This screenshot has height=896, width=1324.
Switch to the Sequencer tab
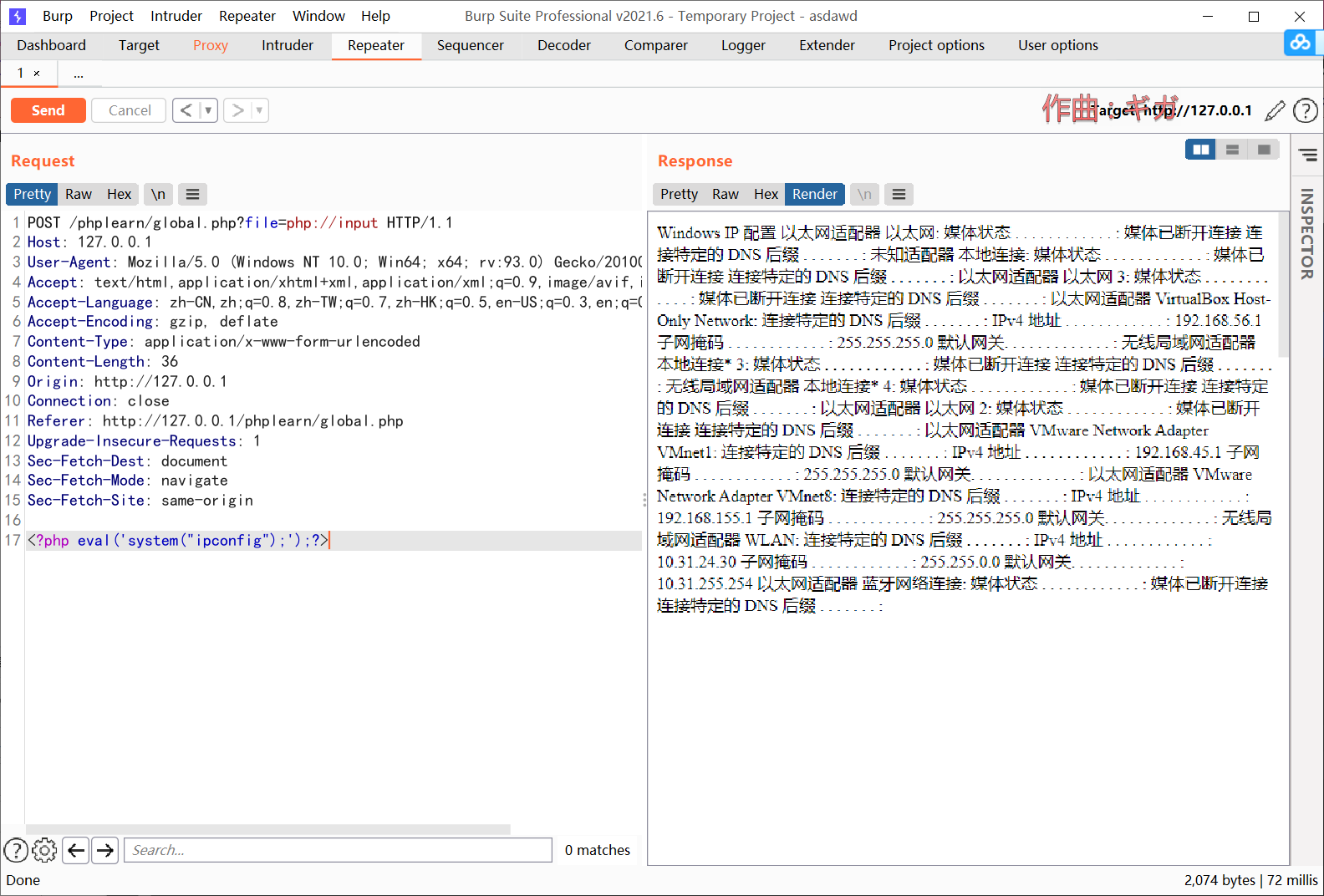point(470,45)
